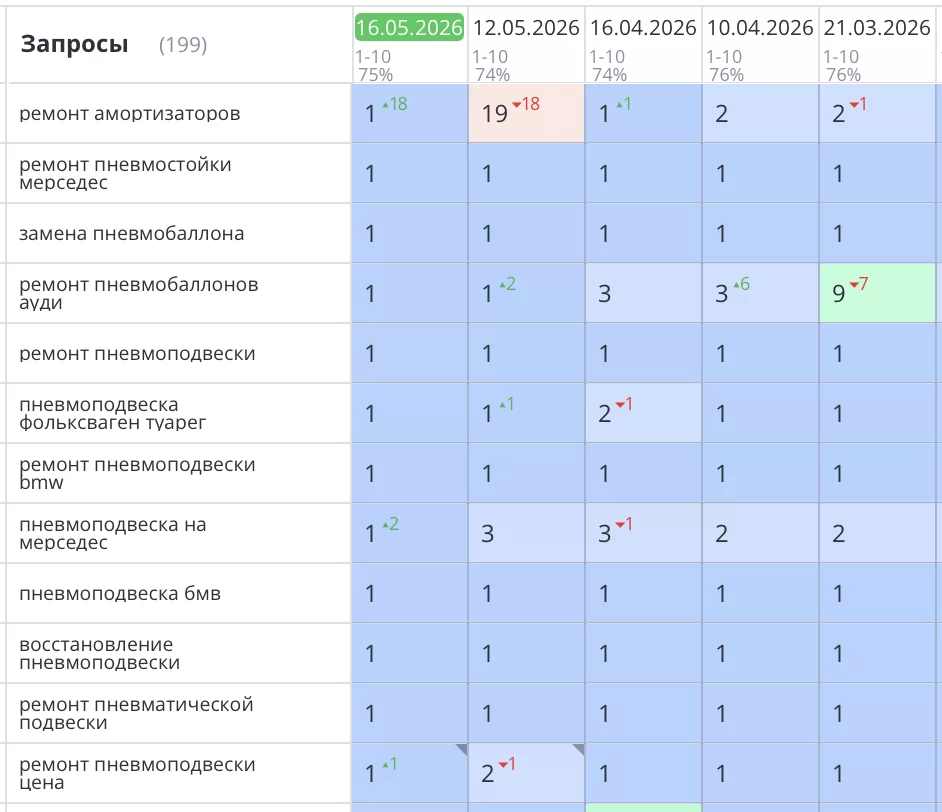Click query замена пневмобаллона
Screen dimensions: 942x812
tap(132, 234)
